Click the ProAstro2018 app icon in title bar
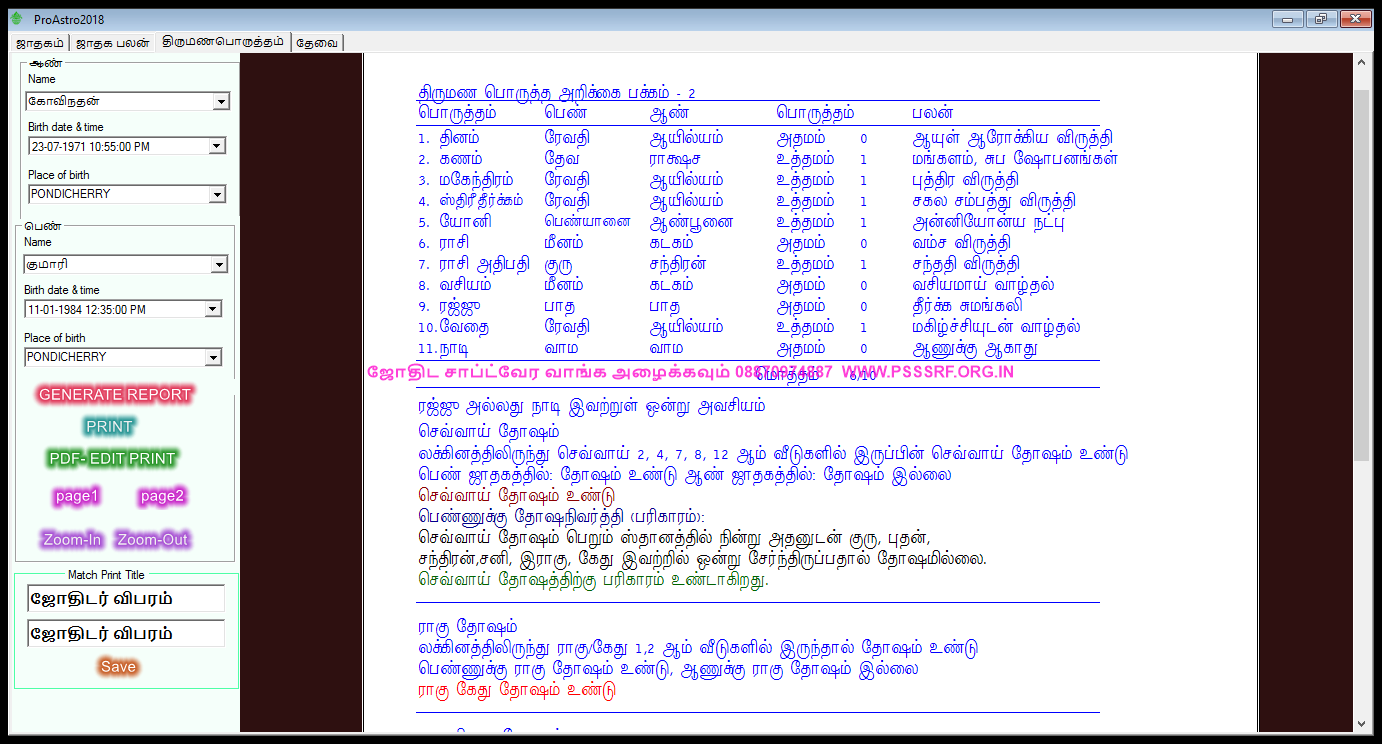This screenshot has width=1382, height=744. (16, 19)
